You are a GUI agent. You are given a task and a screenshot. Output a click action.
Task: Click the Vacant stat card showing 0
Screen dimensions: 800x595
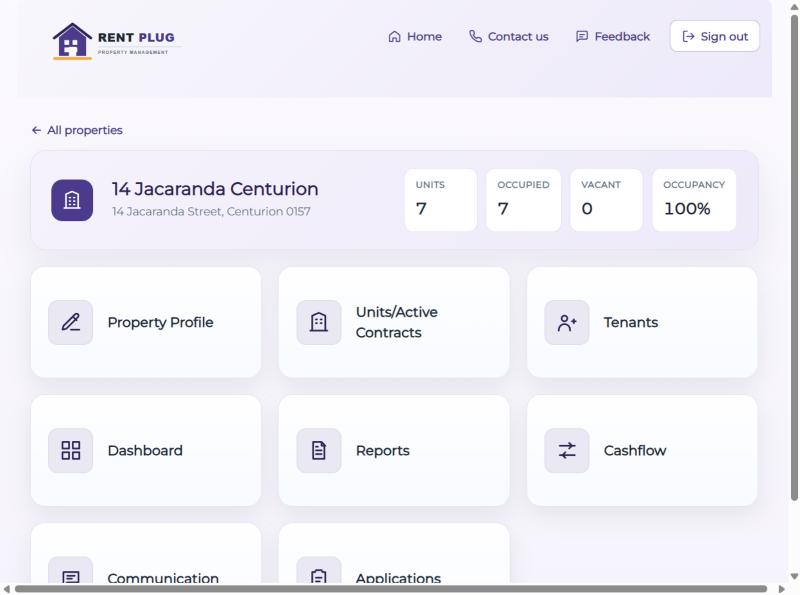coord(606,200)
